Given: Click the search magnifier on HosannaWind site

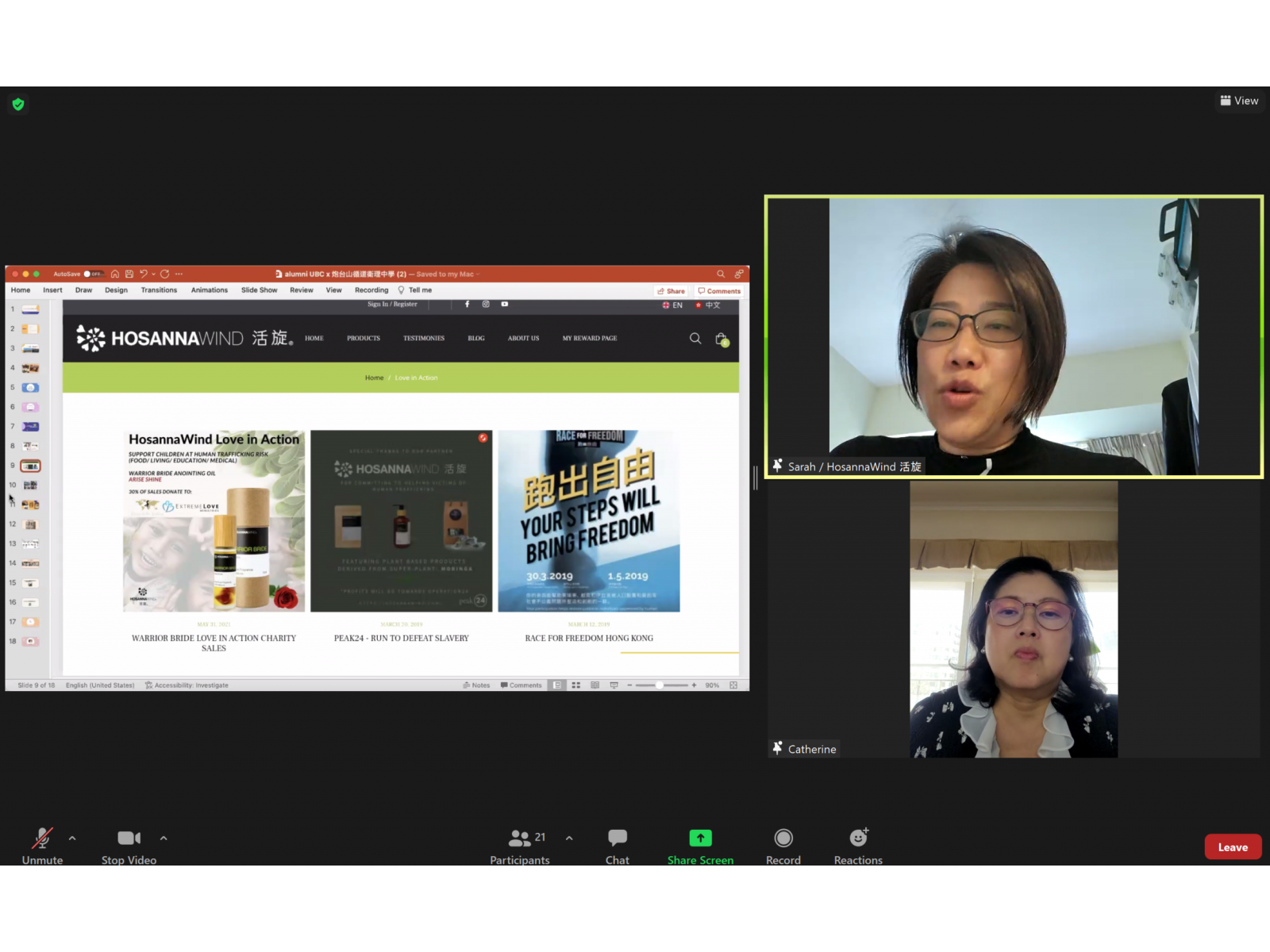Looking at the screenshot, I should 695,339.
